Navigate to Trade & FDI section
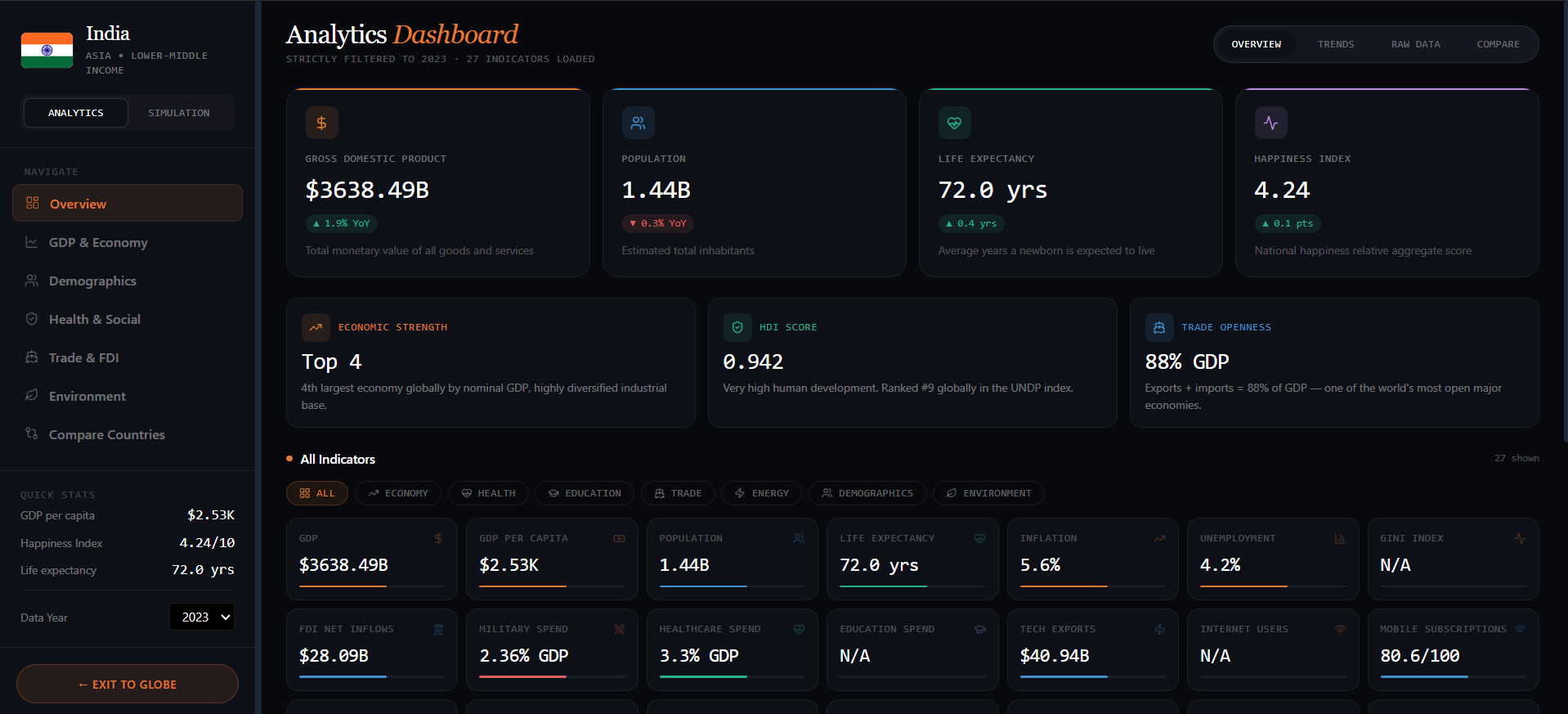The height and width of the screenshot is (714, 1568). (128, 357)
